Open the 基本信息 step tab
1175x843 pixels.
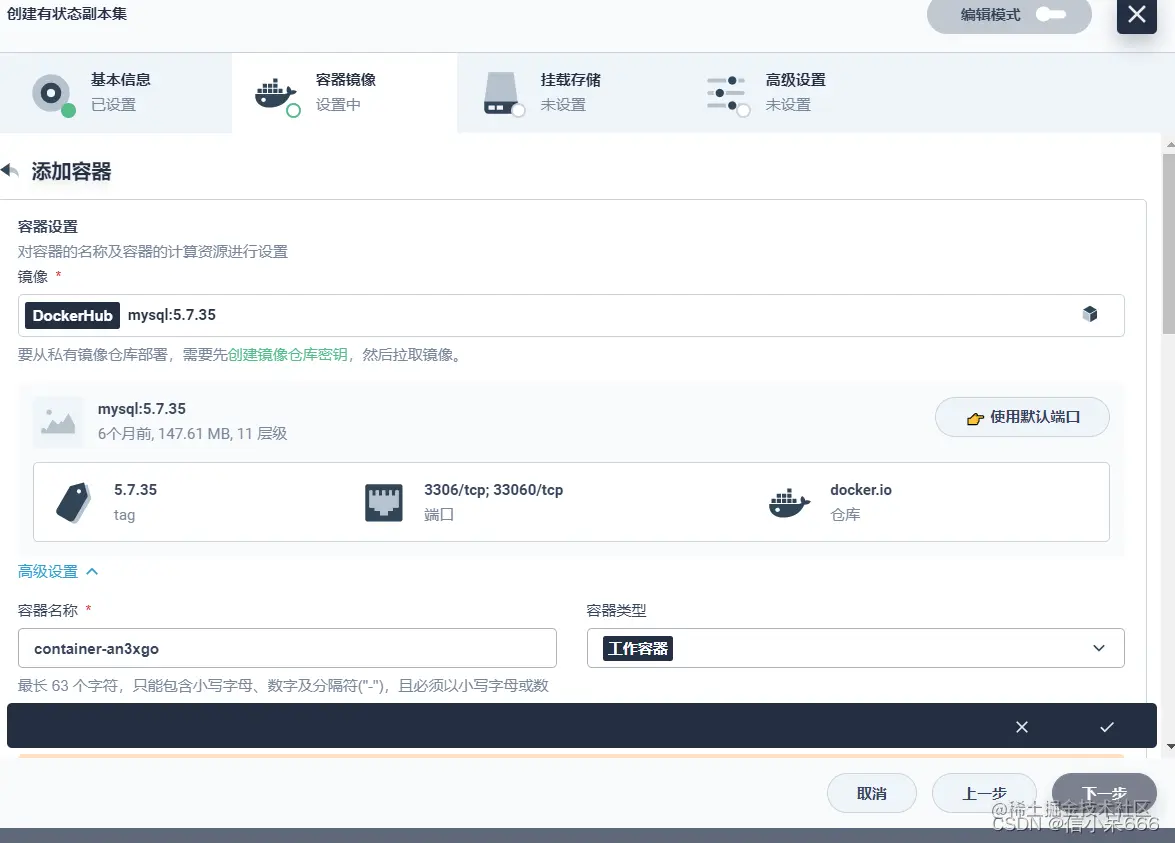click(x=116, y=93)
